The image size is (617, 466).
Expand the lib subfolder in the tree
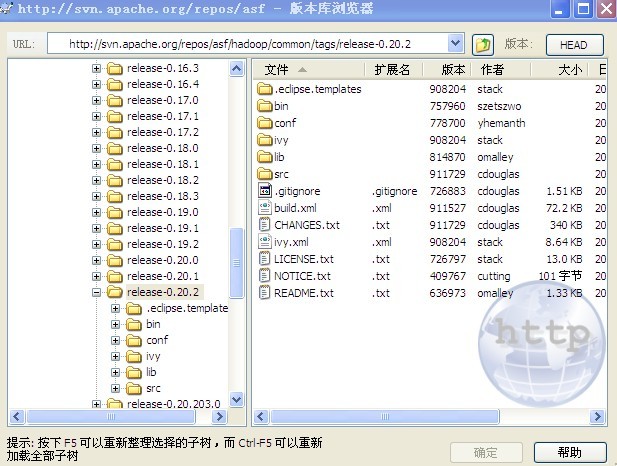click(115, 372)
